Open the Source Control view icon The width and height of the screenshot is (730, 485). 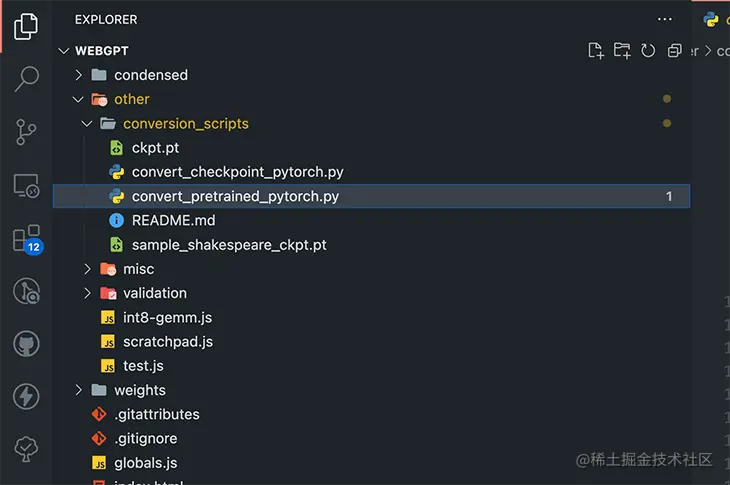[26, 132]
